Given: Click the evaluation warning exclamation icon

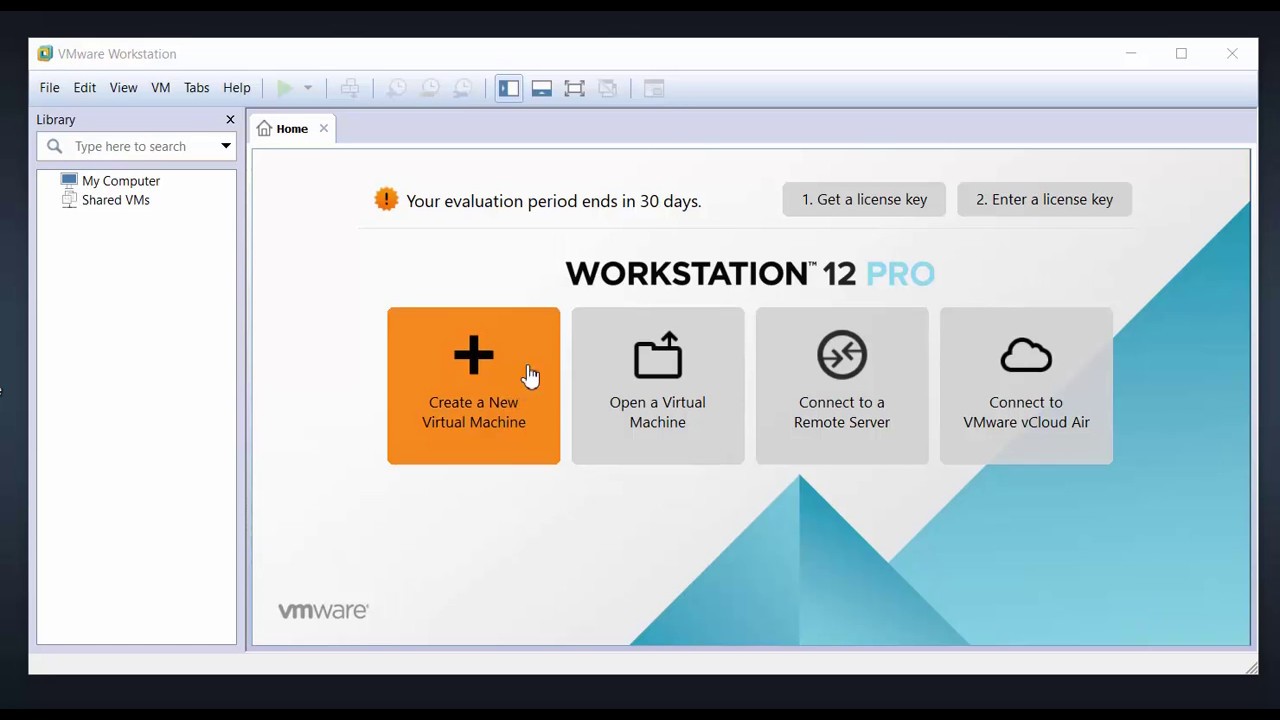Looking at the screenshot, I should tap(386, 200).
